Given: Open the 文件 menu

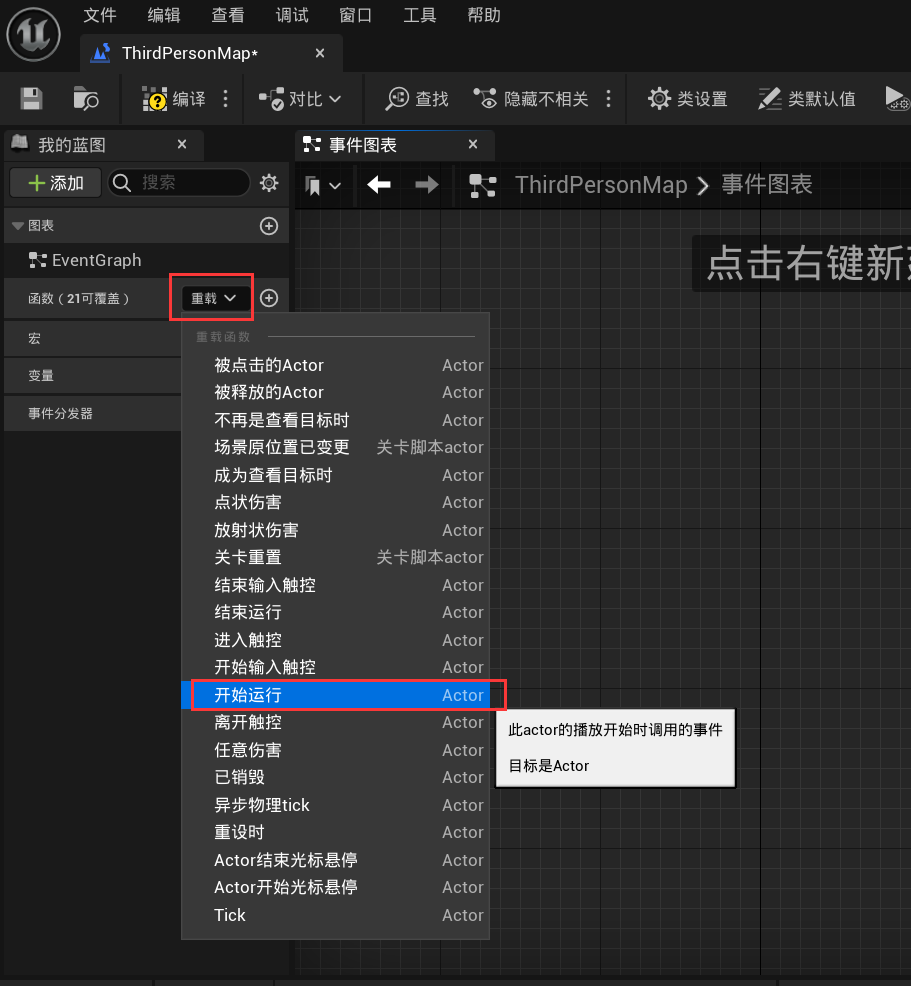Looking at the screenshot, I should click(100, 15).
